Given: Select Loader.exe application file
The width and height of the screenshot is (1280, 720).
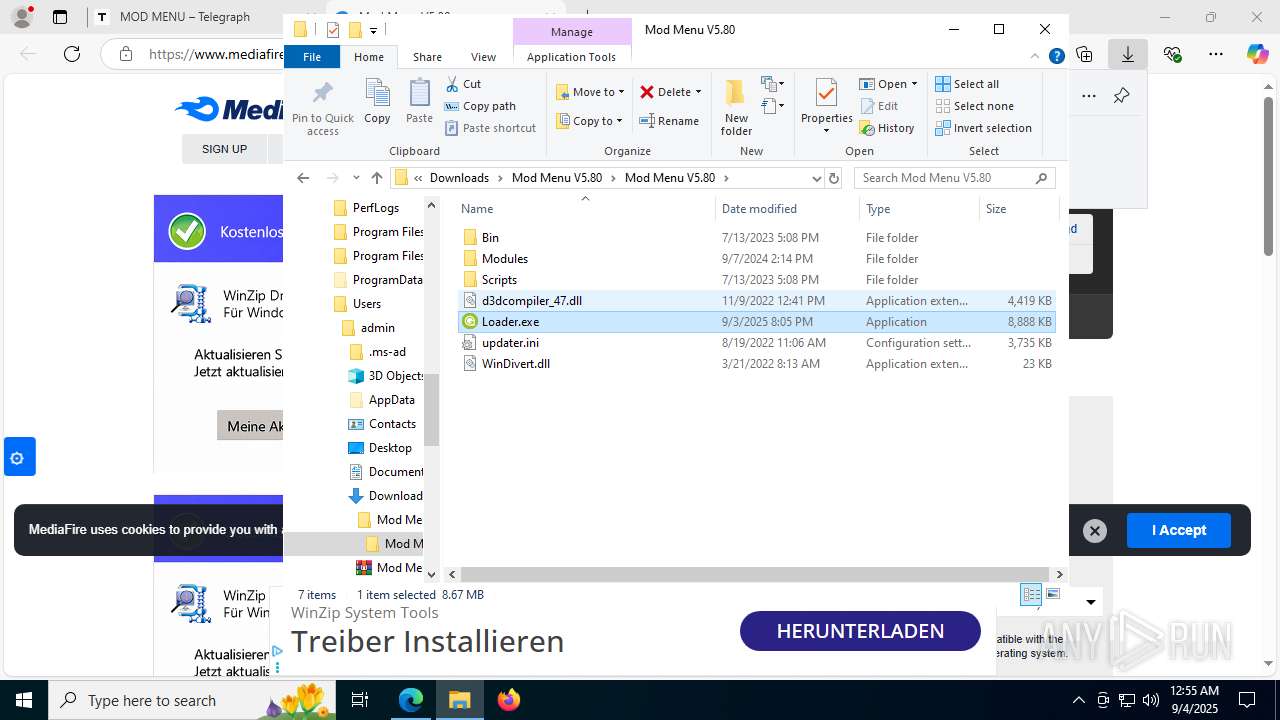Looking at the screenshot, I should click(757, 322).
